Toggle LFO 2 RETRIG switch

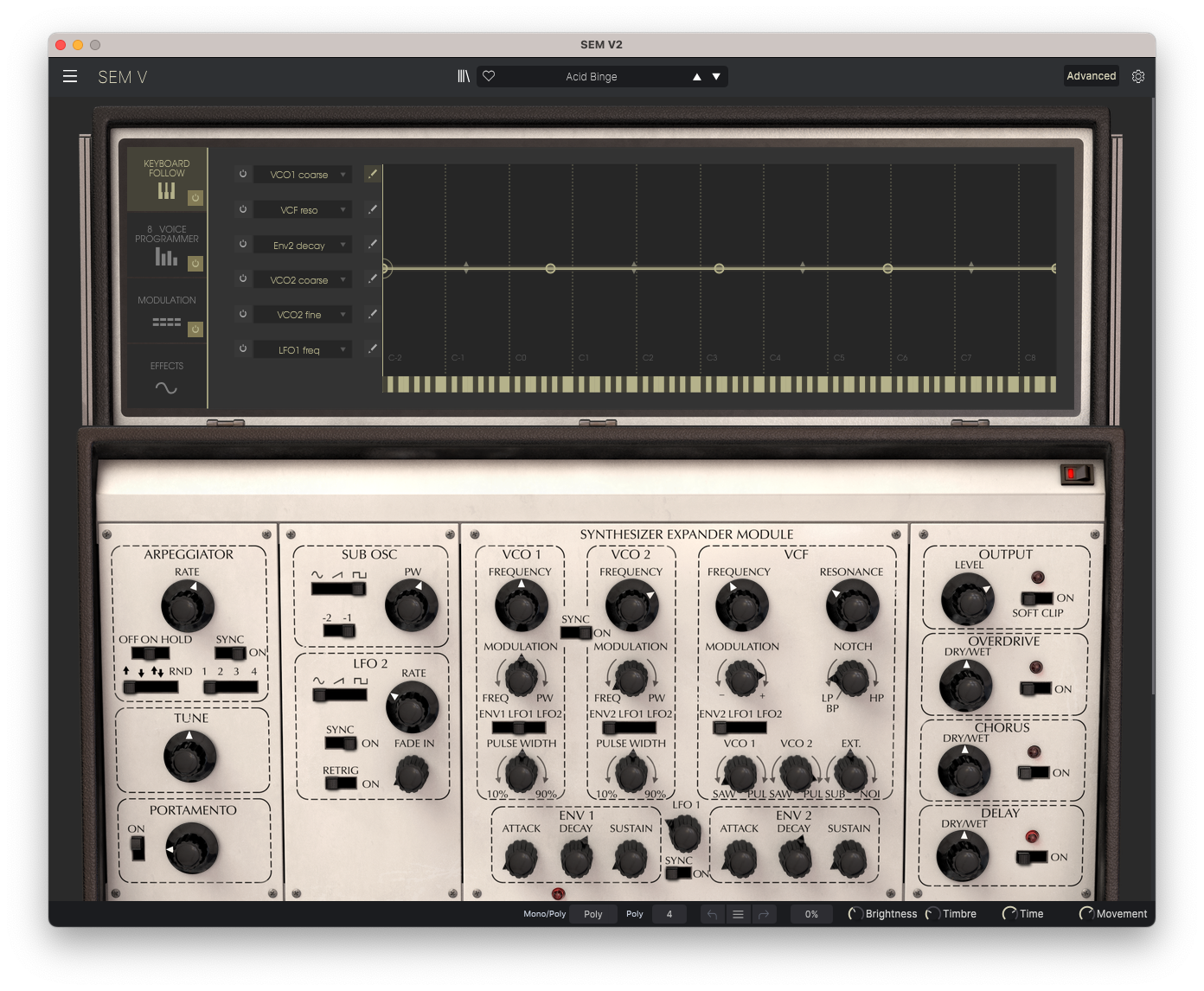(x=341, y=783)
